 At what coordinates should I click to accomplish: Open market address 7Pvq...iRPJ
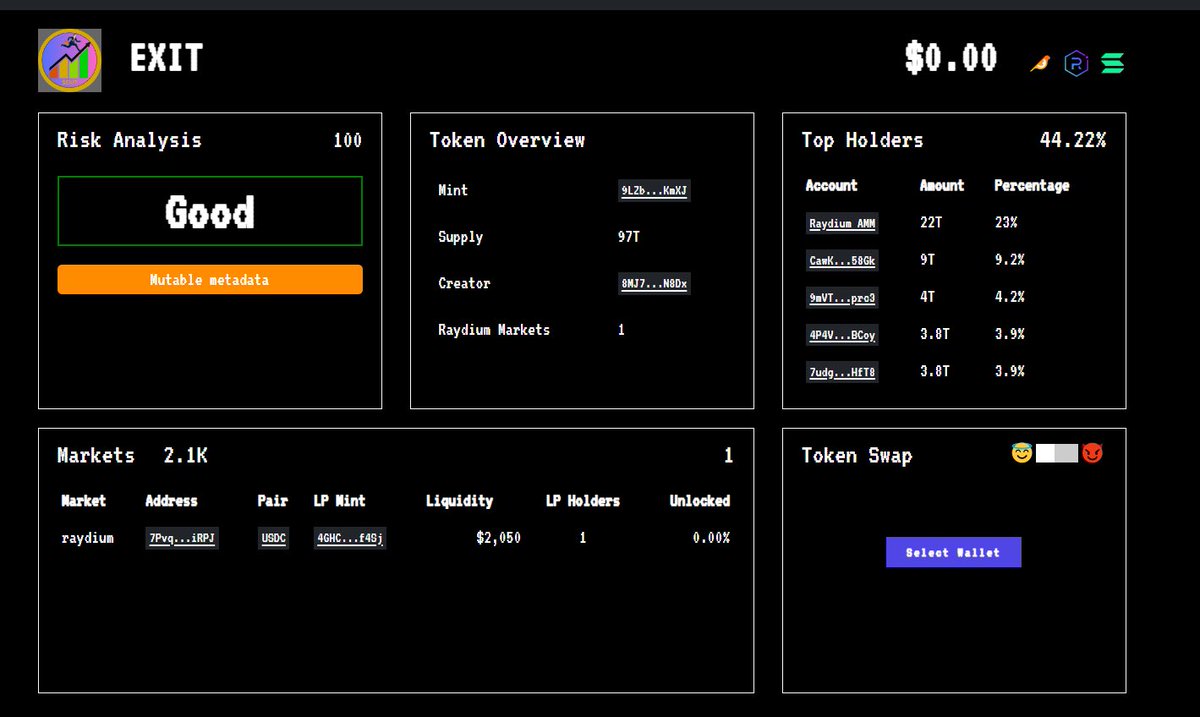click(182, 538)
